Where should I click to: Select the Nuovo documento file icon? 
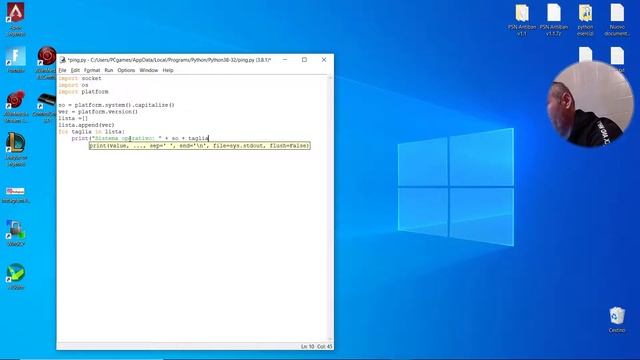tap(617, 20)
